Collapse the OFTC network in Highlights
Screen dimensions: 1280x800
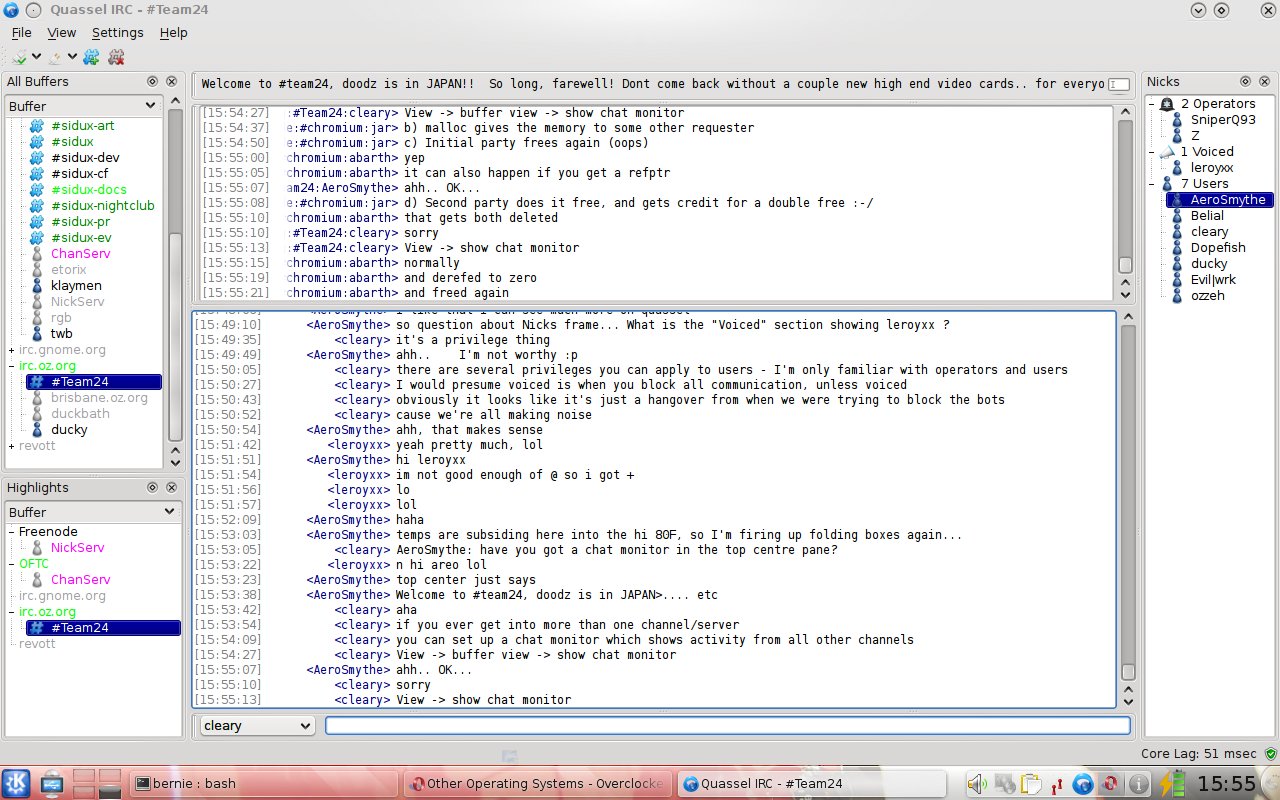pyautogui.click(x=11, y=564)
